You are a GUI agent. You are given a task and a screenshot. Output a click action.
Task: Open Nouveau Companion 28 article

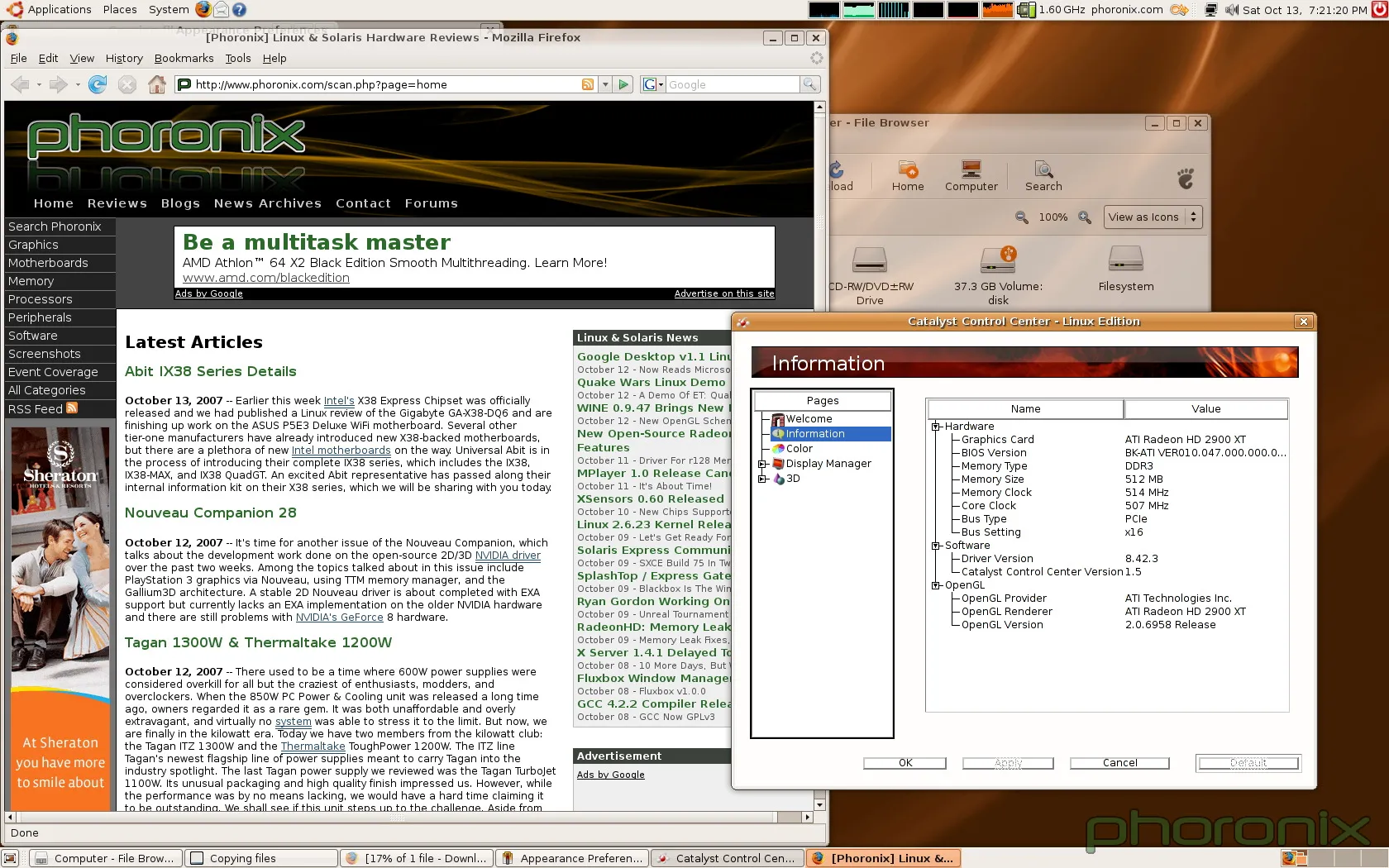pyautogui.click(x=210, y=513)
